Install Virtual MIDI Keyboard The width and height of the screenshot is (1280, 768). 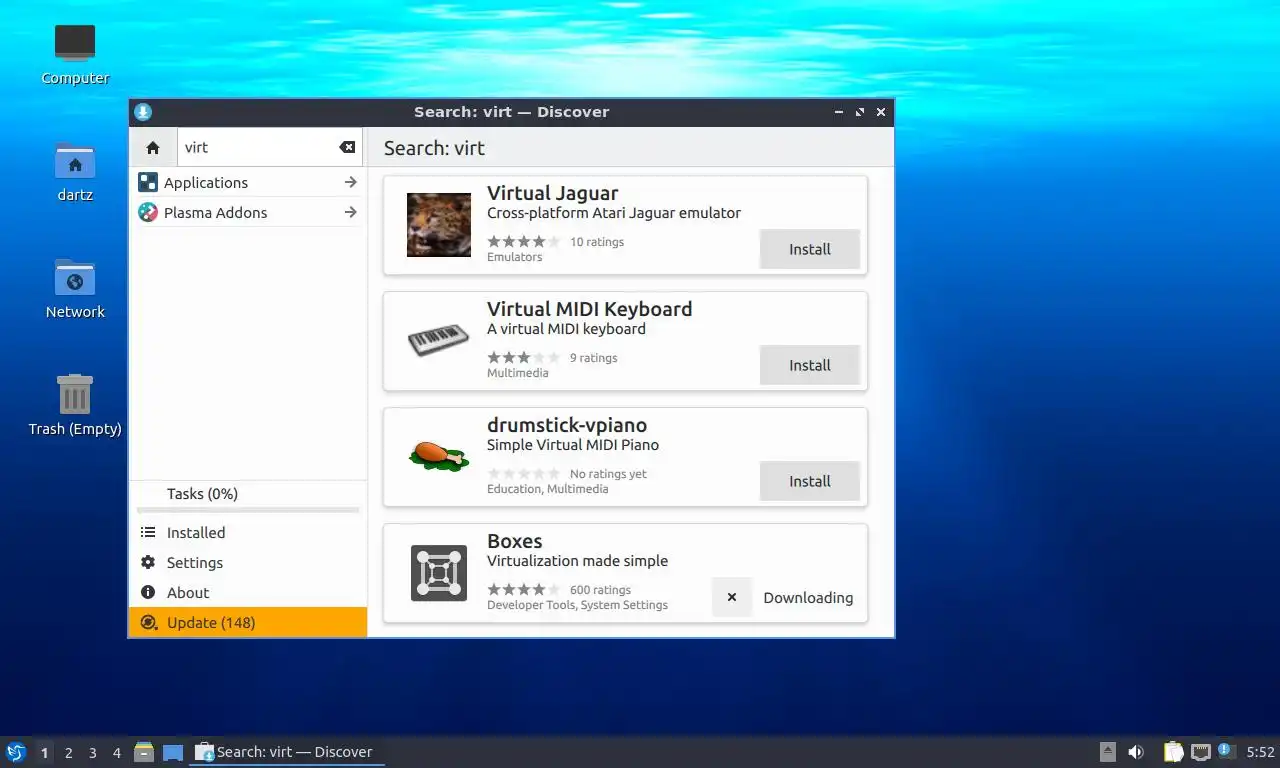pyautogui.click(x=810, y=365)
